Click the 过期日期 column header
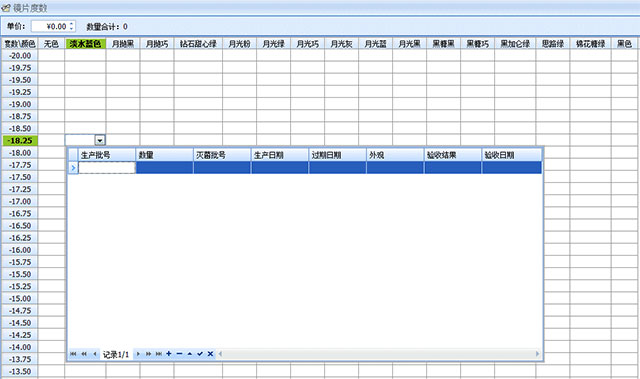This screenshot has height=379, width=640. tap(338, 155)
